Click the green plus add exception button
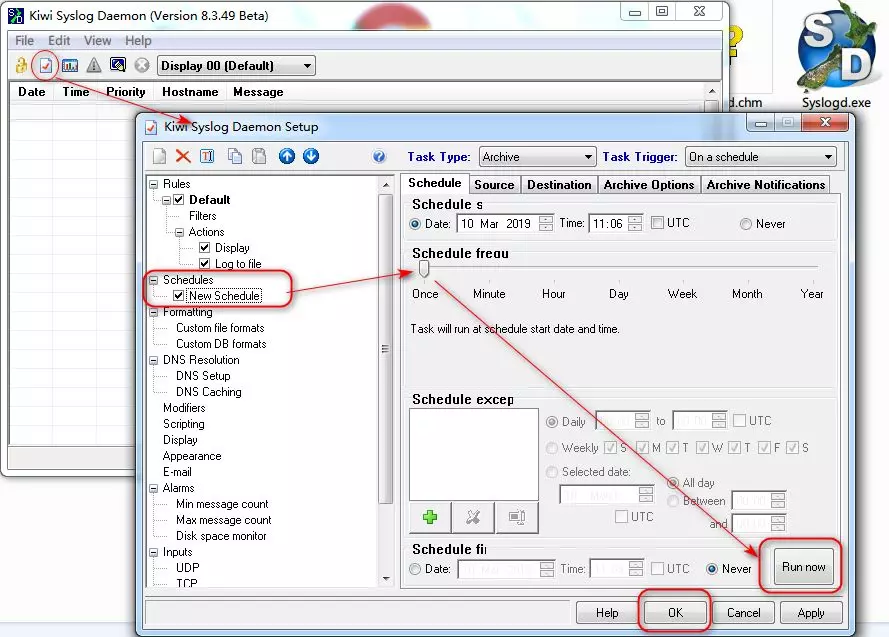The height and width of the screenshot is (637, 889). coord(430,517)
